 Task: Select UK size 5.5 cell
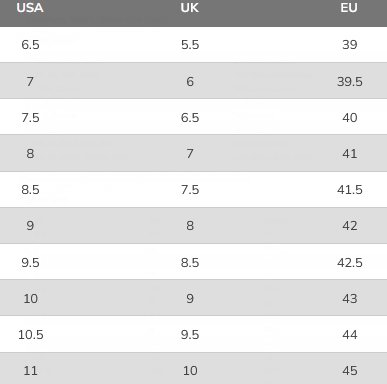coord(190,45)
